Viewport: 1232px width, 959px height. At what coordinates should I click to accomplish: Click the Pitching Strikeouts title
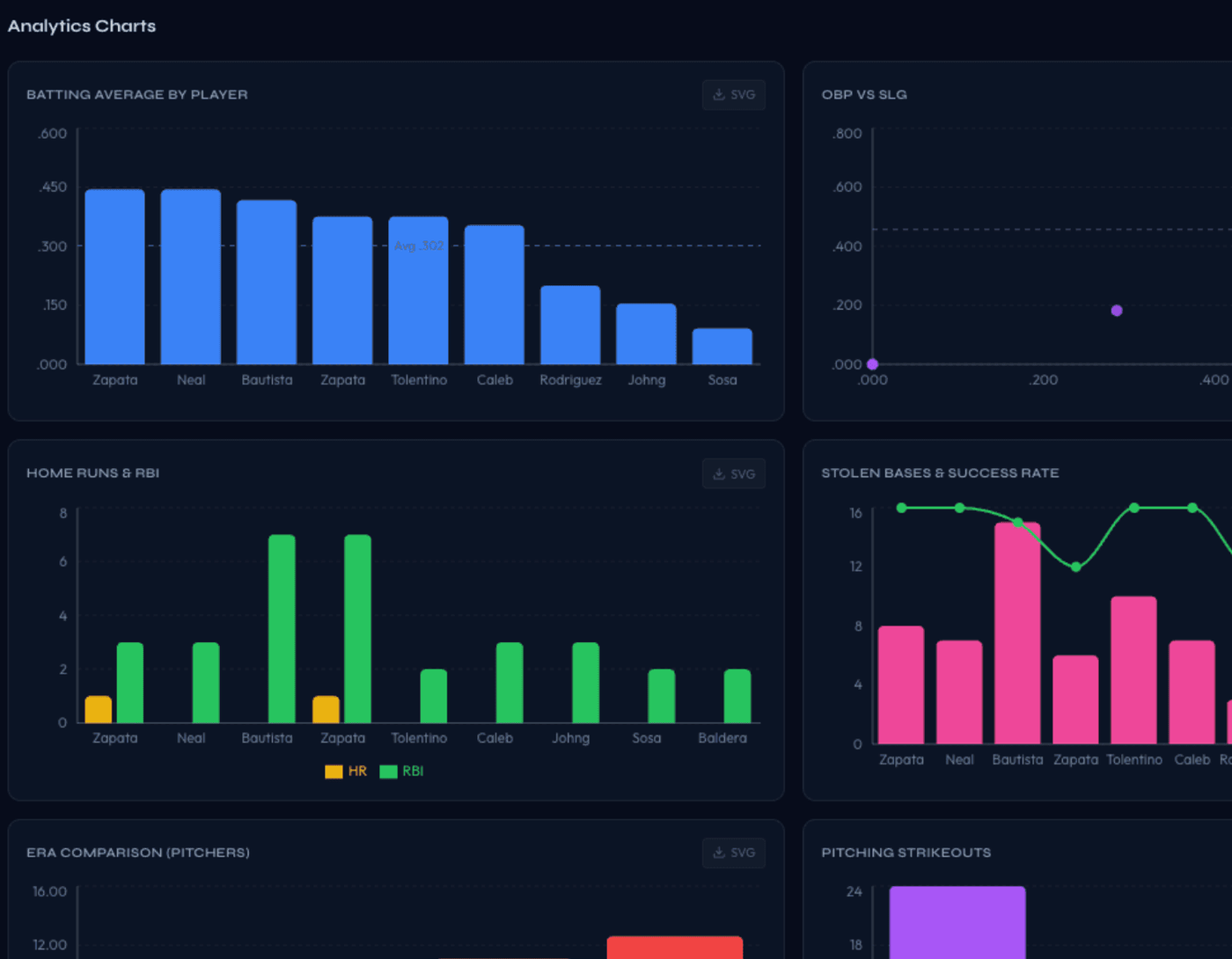[x=906, y=853]
